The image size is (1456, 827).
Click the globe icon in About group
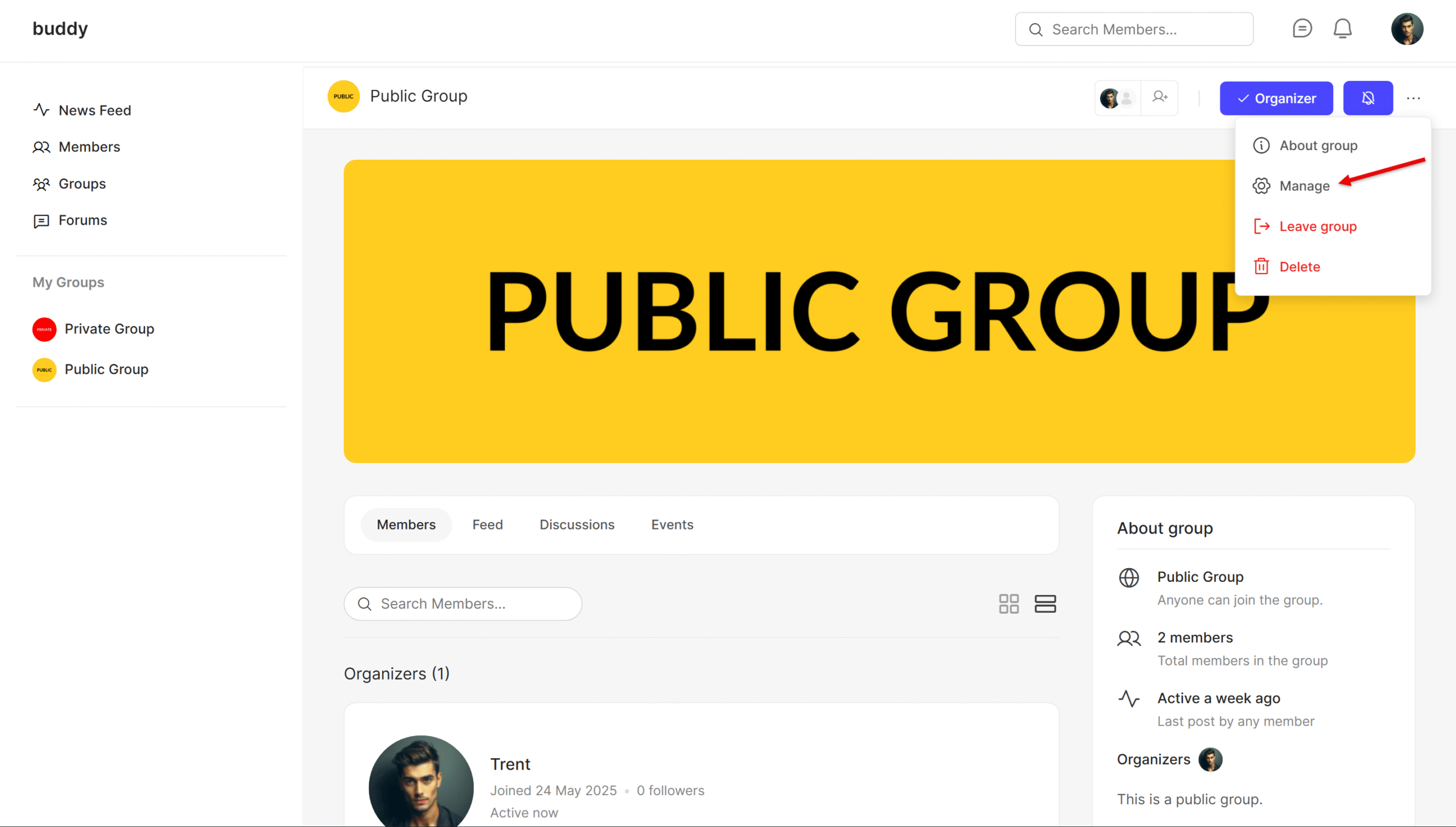click(1128, 577)
